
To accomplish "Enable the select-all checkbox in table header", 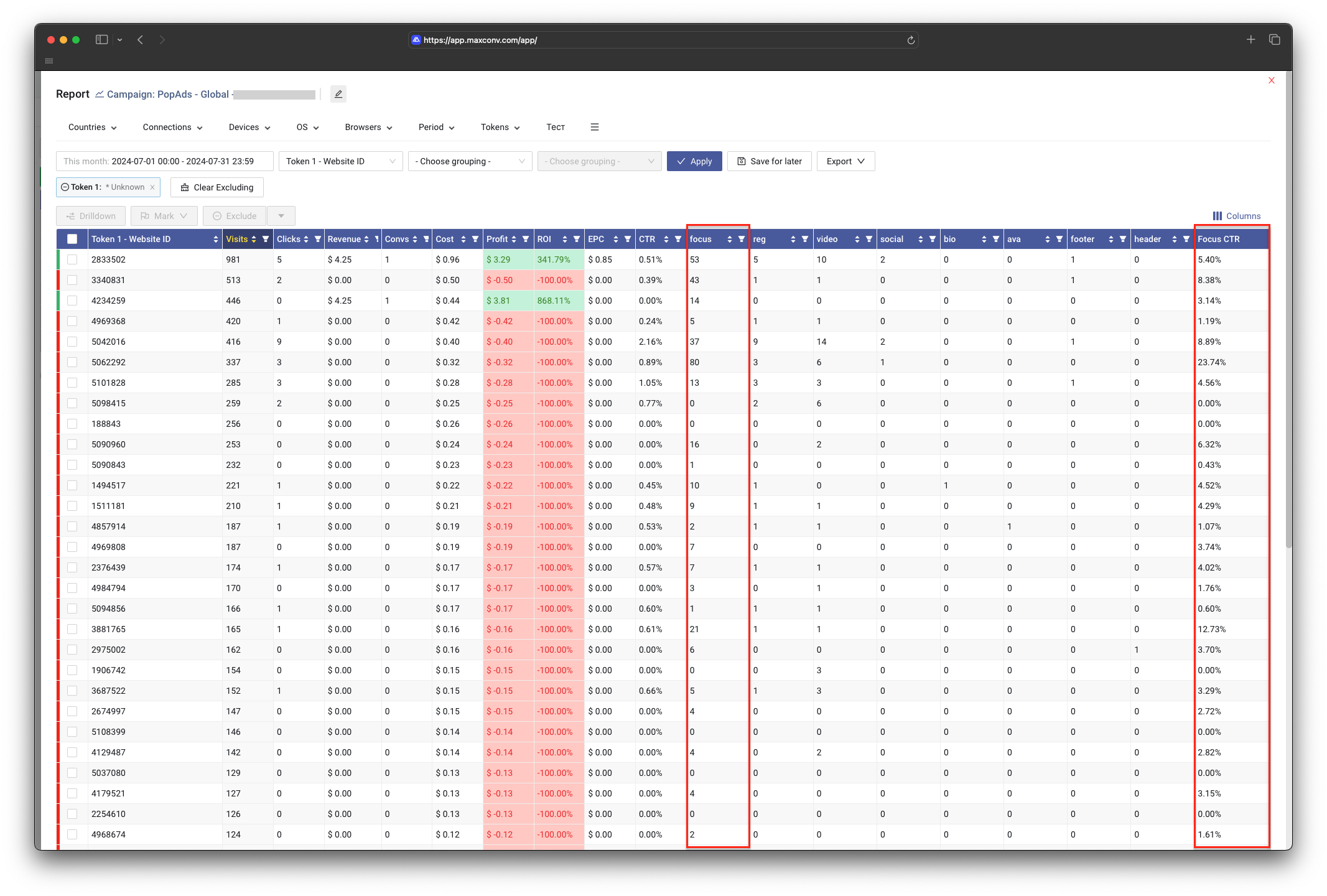I will [74, 239].
